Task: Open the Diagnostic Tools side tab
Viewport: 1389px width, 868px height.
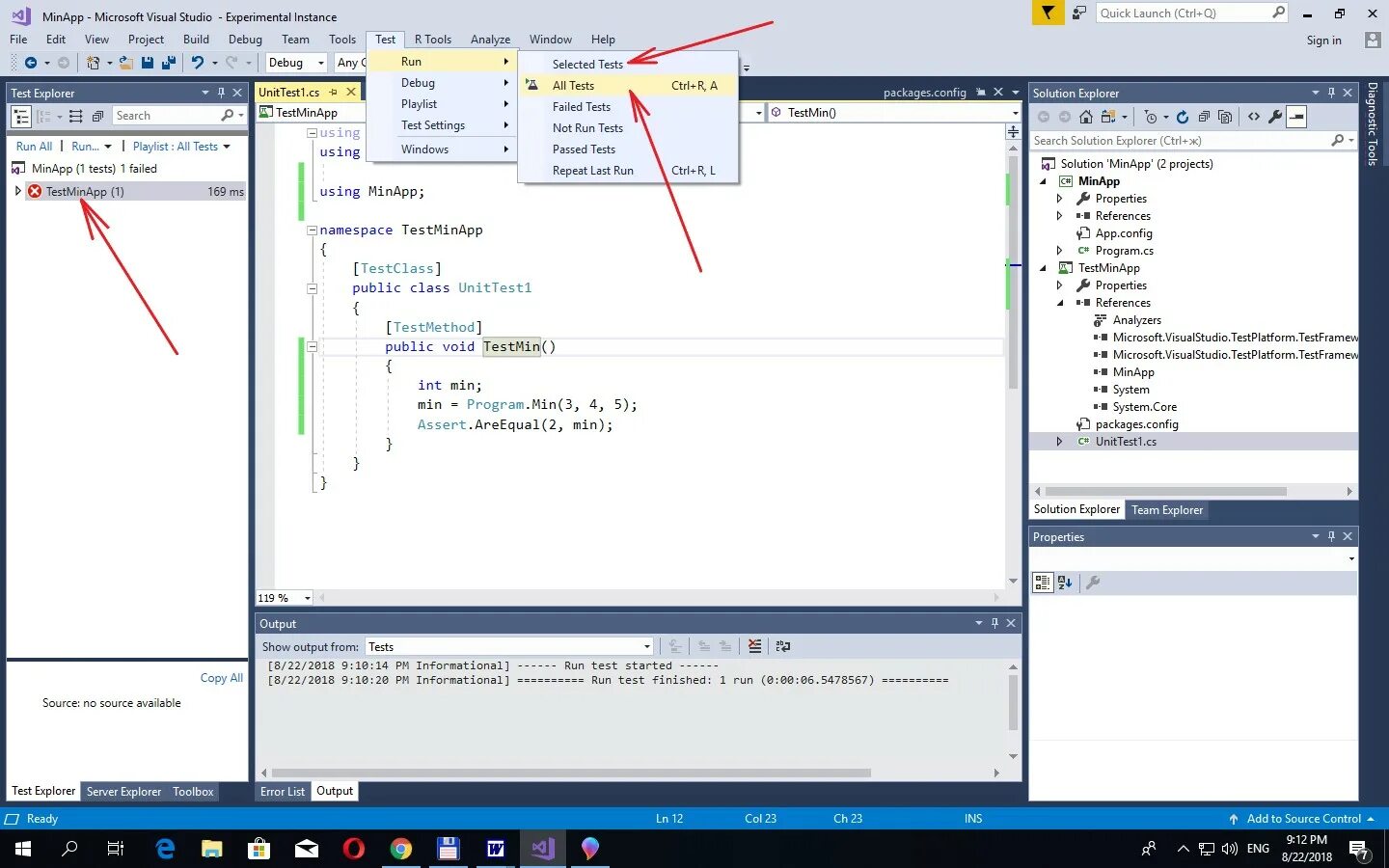Action: click(x=1372, y=124)
